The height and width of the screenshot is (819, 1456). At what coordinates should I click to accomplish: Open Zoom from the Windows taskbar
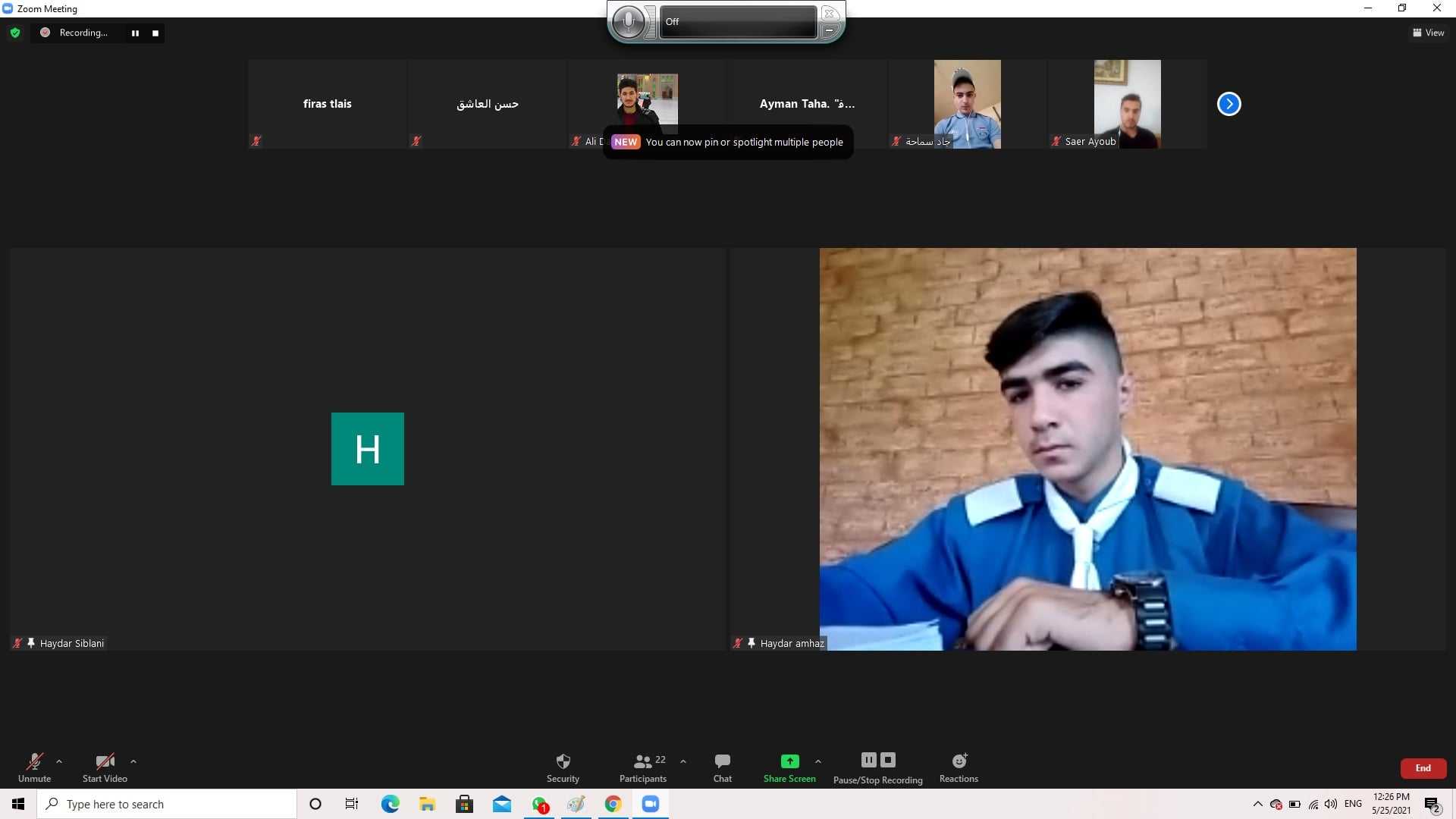click(x=651, y=804)
